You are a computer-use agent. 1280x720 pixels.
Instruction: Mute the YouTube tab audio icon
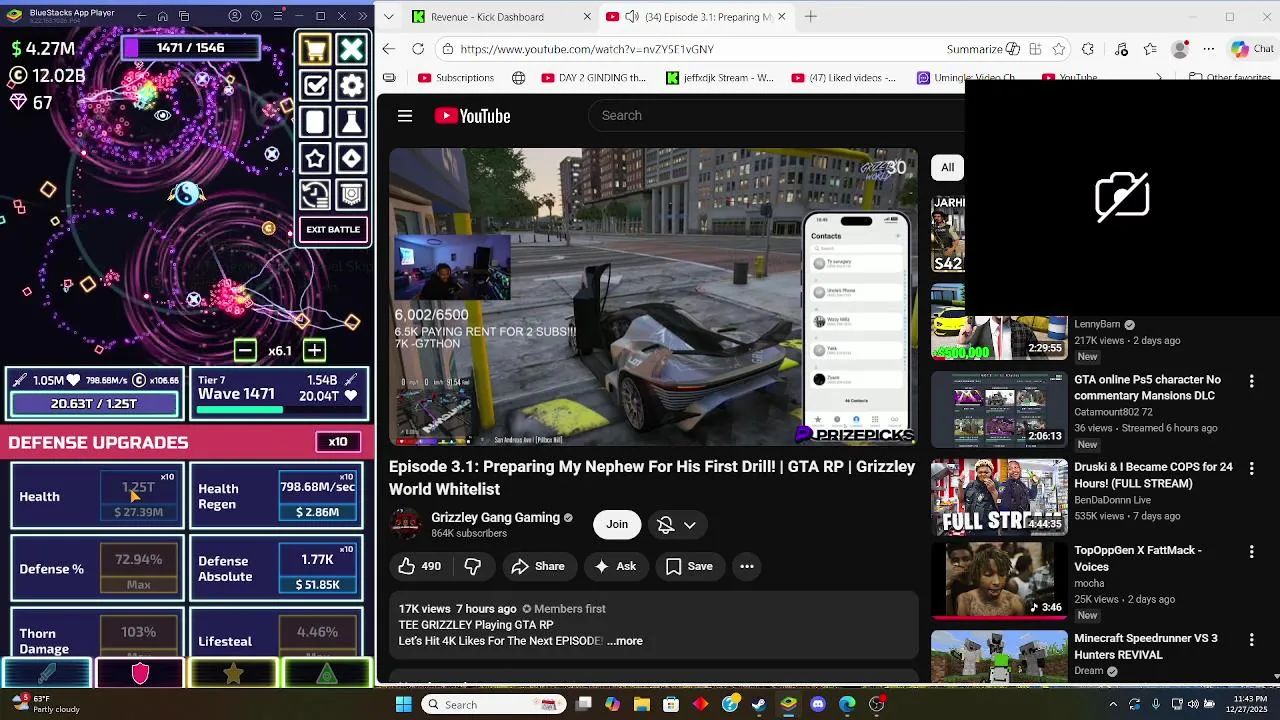(631, 17)
